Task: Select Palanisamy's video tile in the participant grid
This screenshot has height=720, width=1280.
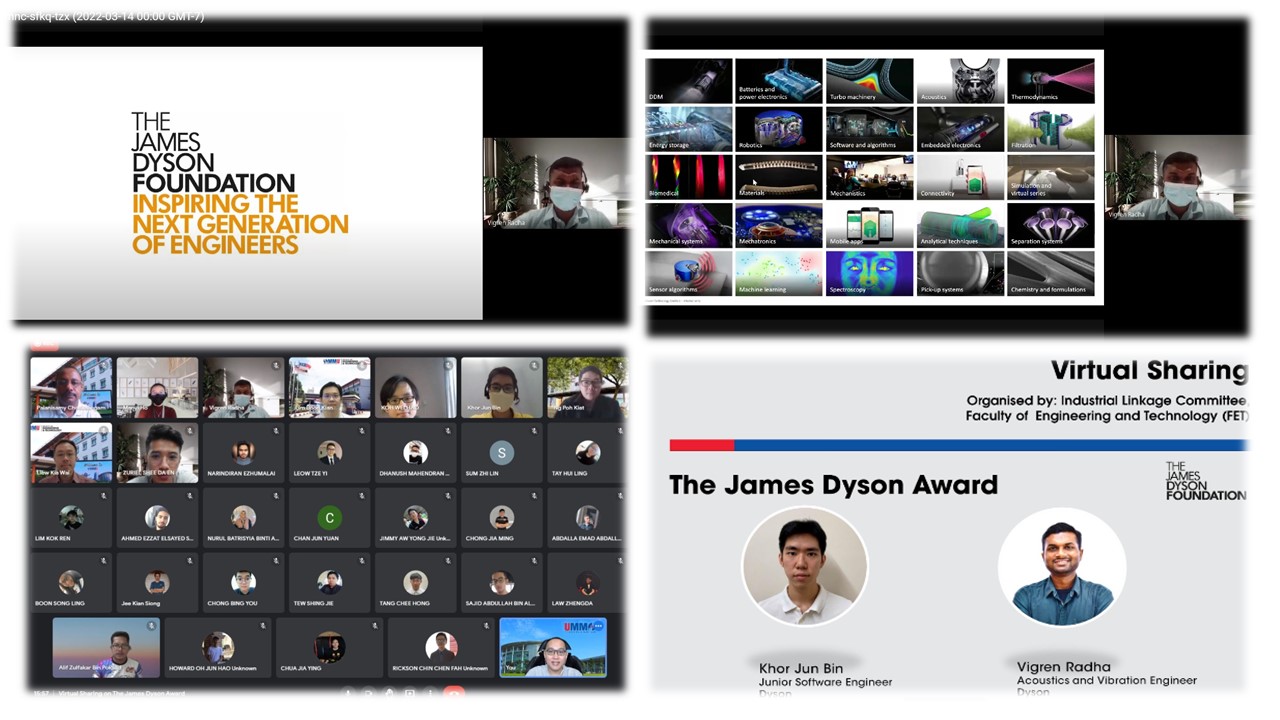Action: [71, 388]
